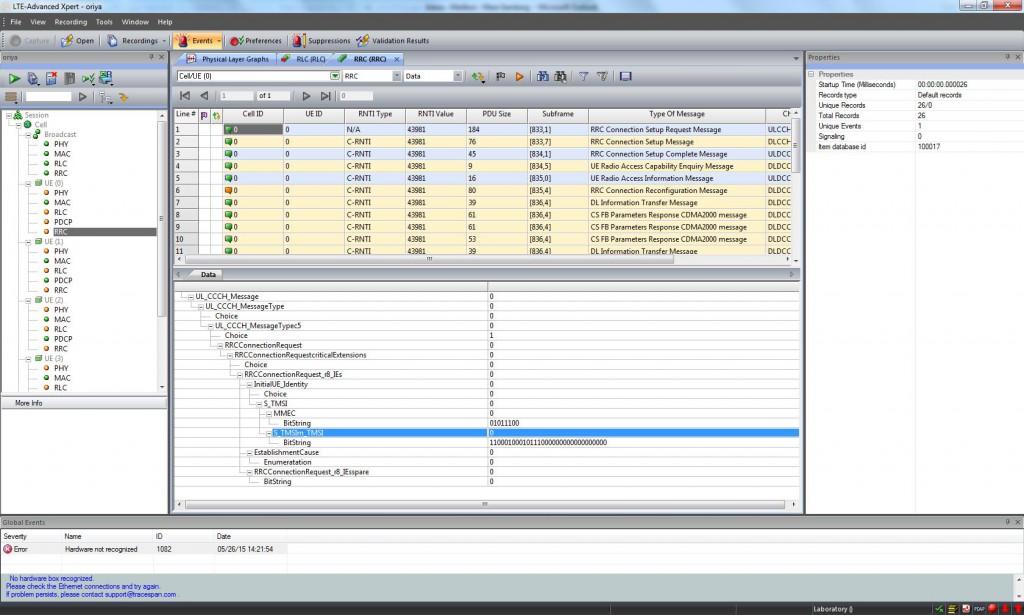Click the filter funnel icon
Image resolution: width=1024 pixels, height=615 pixels.
[x=583, y=76]
